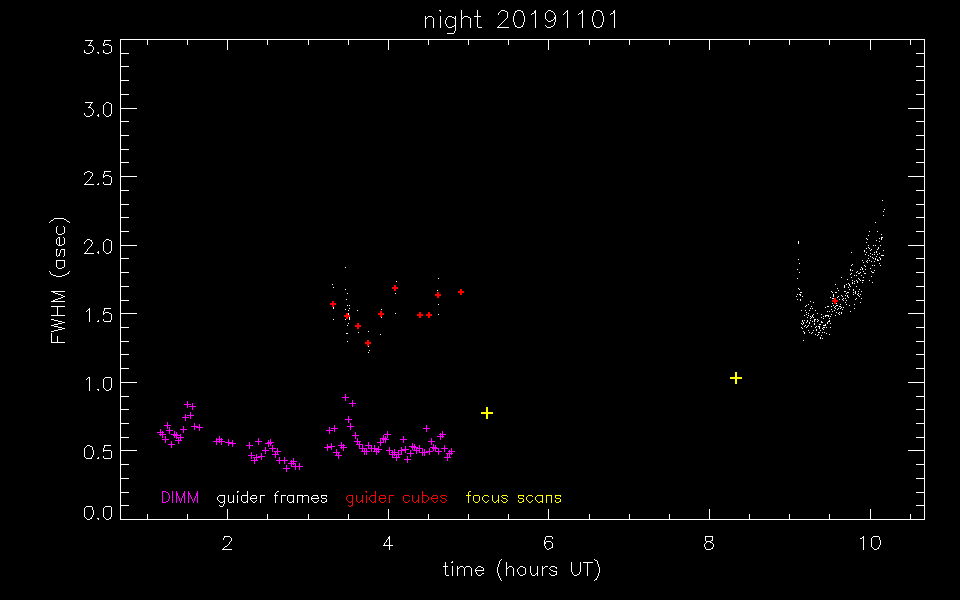Click the yellow focus scan marker near 5.2 hours

coord(487,413)
